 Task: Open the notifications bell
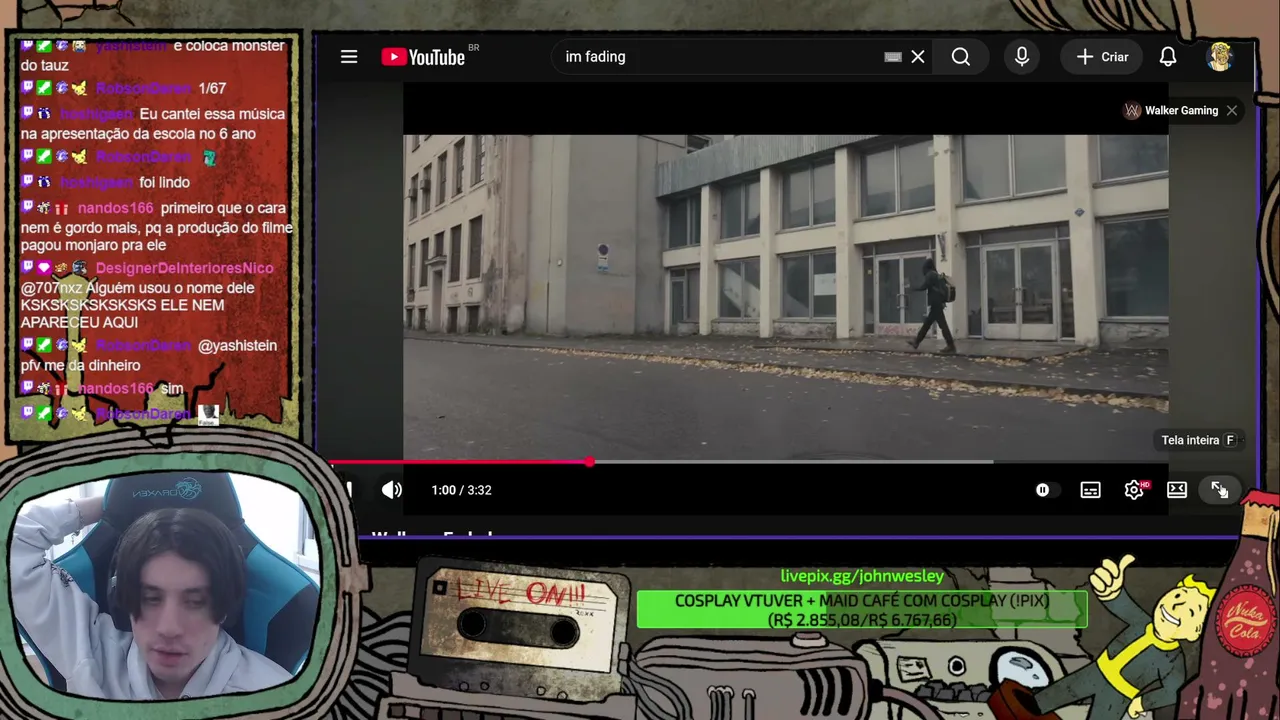pyautogui.click(x=1168, y=57)
